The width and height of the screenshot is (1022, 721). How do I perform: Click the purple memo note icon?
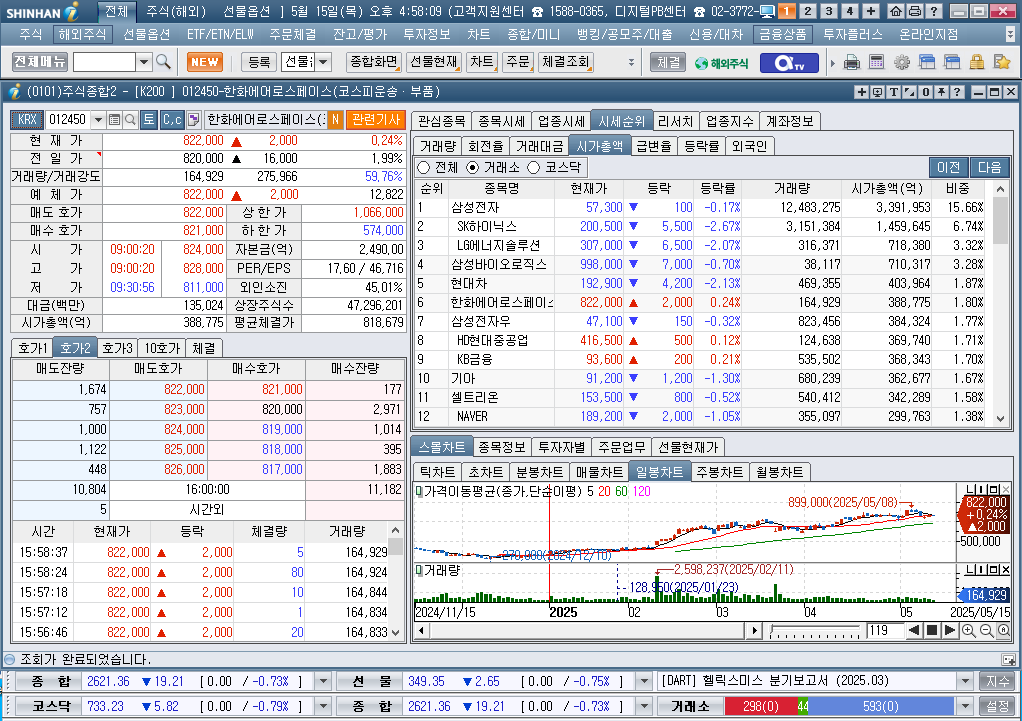point(194,119)
